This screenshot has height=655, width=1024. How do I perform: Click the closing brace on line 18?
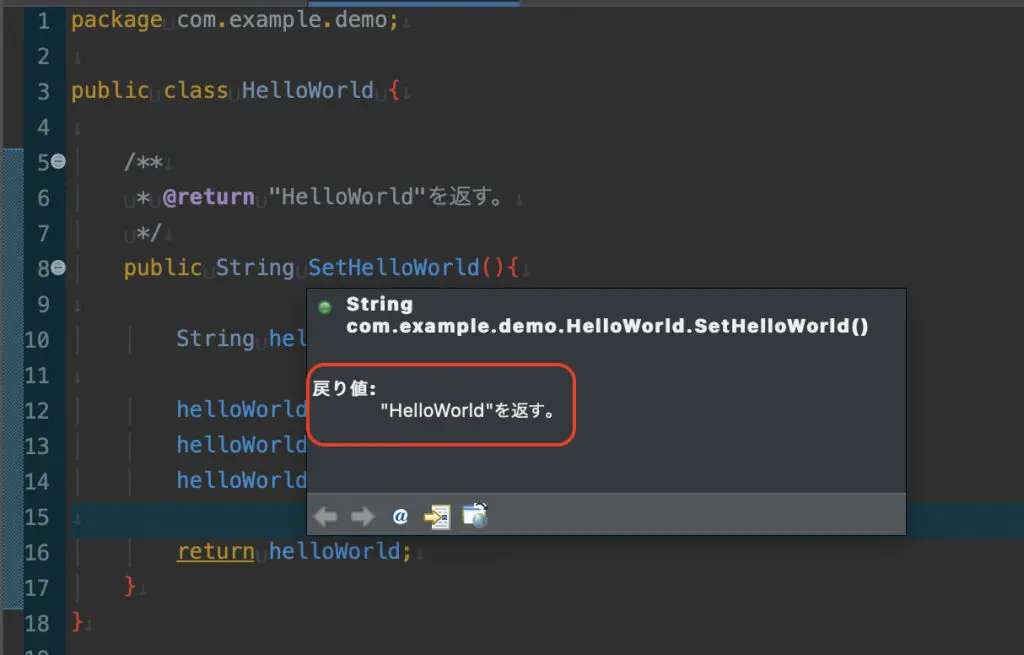point(78,621)
